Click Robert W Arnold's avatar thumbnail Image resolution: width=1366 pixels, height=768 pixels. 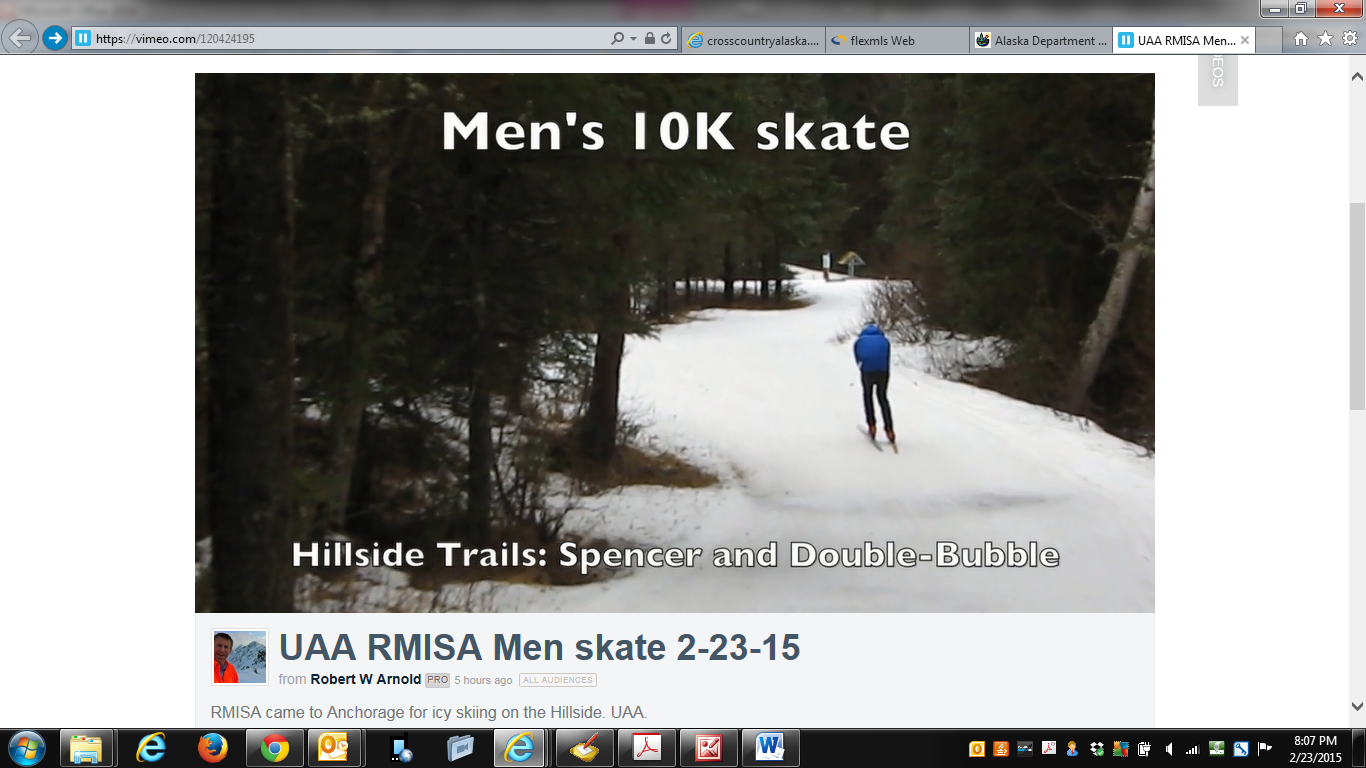tap(240, 657)
